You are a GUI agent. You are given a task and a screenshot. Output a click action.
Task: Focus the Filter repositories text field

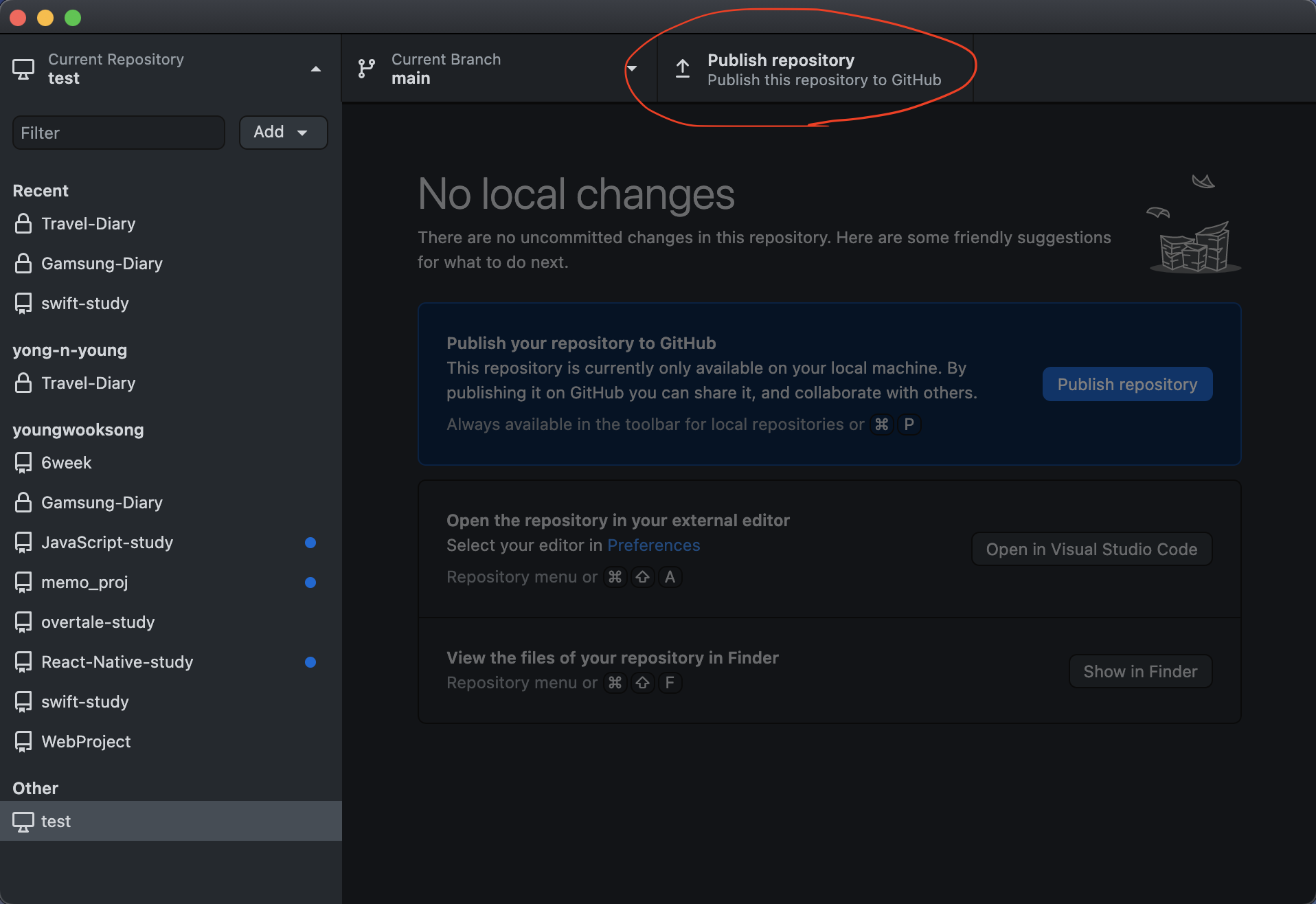[x=119, y=133]
